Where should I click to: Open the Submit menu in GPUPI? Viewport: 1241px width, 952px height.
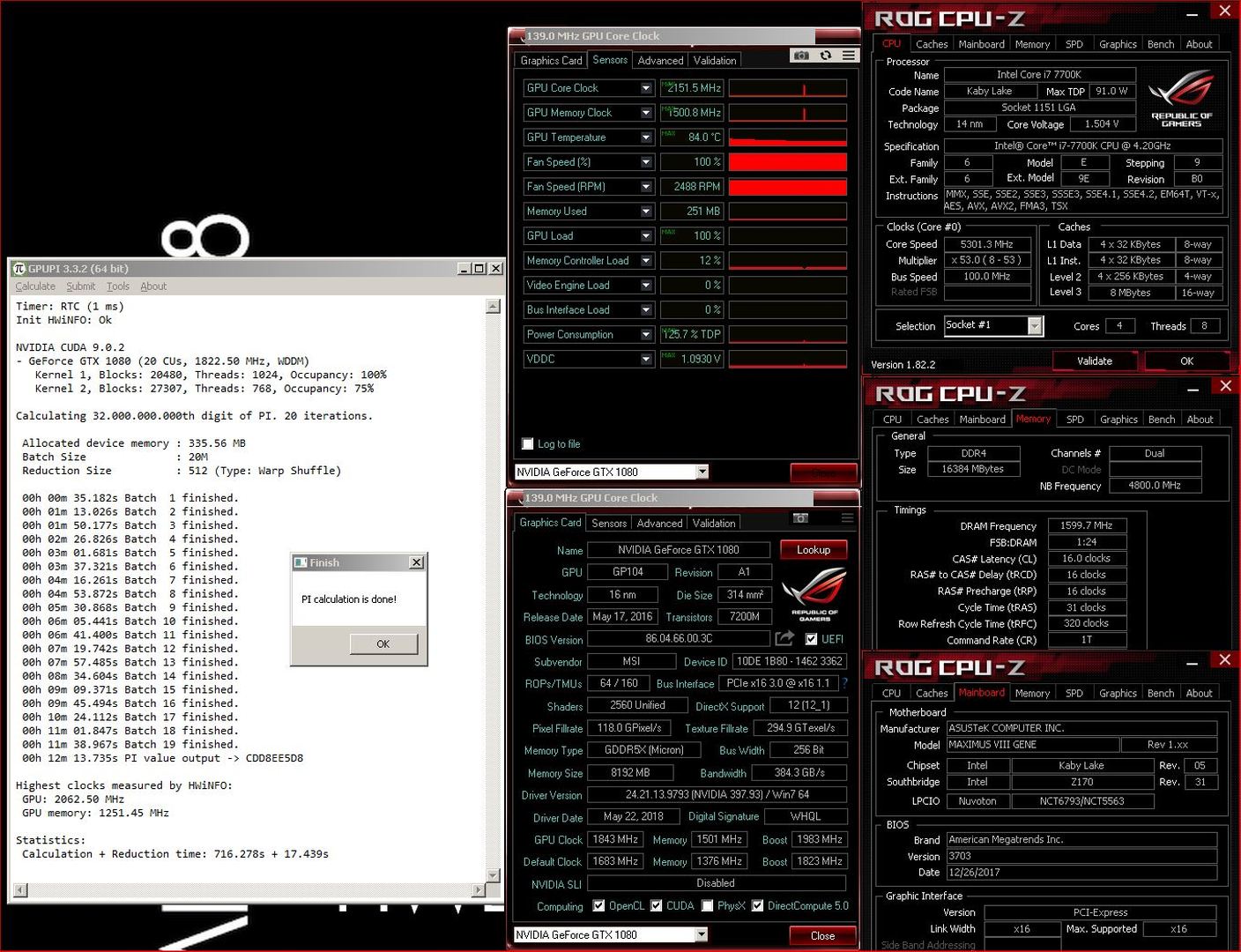click(x=80, y=286)
